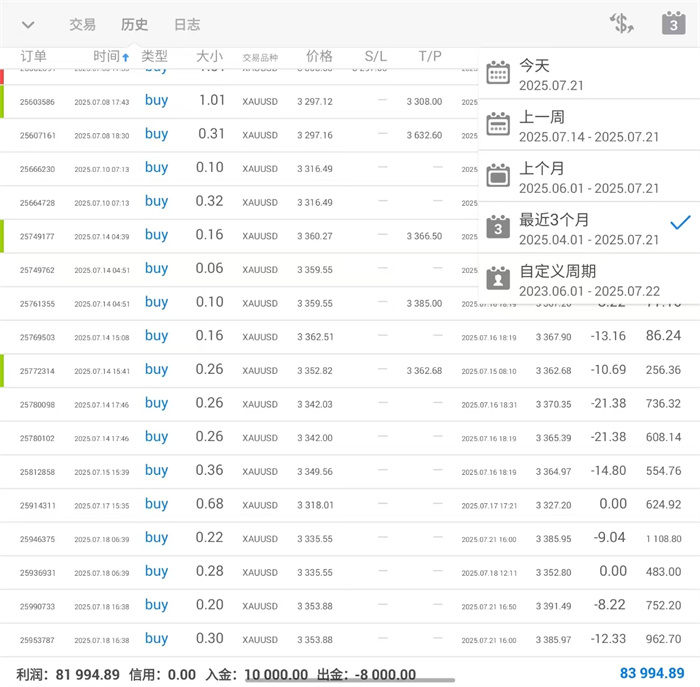
Task: Click T/P value 3 632.60
Action: (x=424, y=135)
